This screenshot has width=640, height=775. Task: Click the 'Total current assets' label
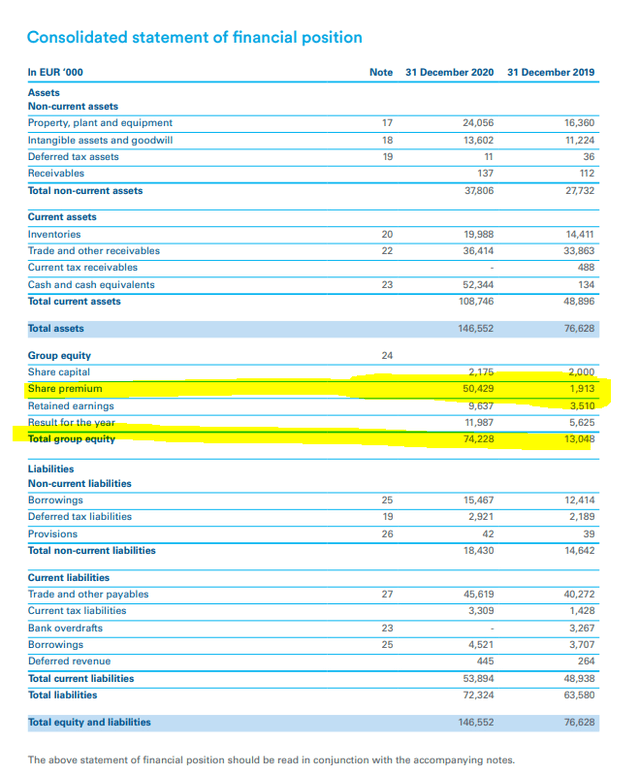pos(74,301)
